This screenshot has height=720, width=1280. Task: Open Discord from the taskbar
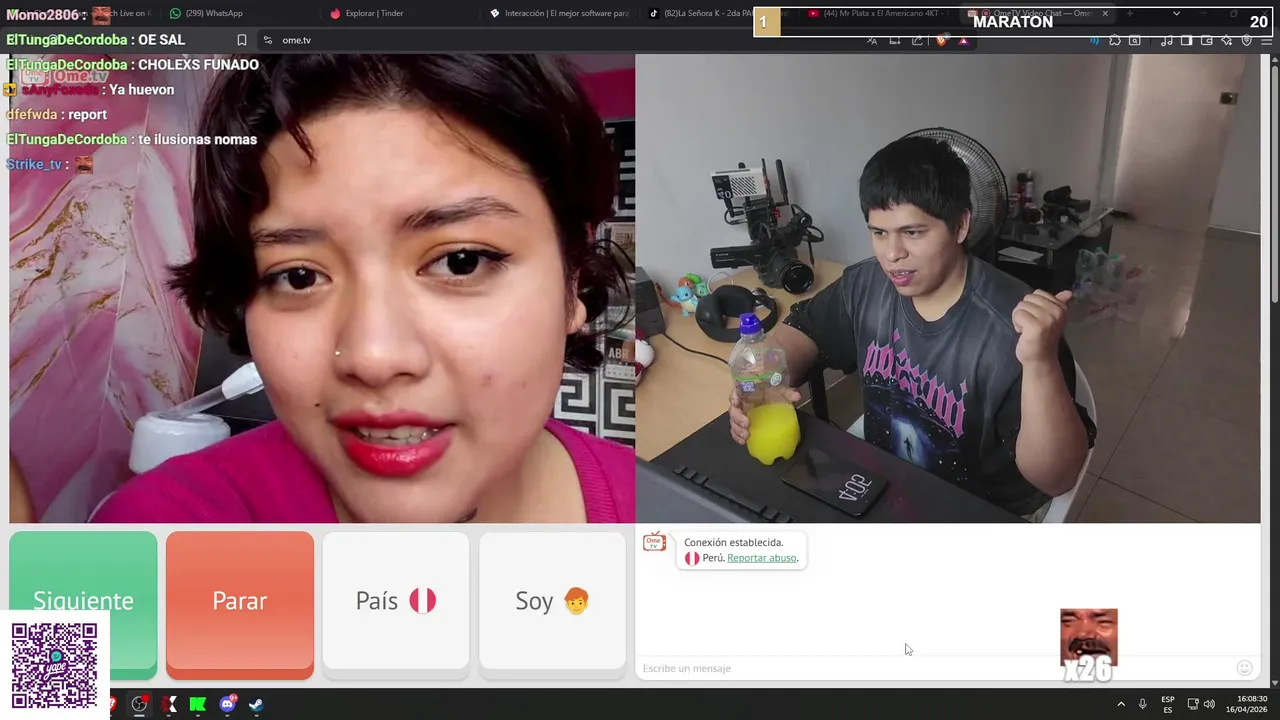pyautogui.click(x=228, y=704)
